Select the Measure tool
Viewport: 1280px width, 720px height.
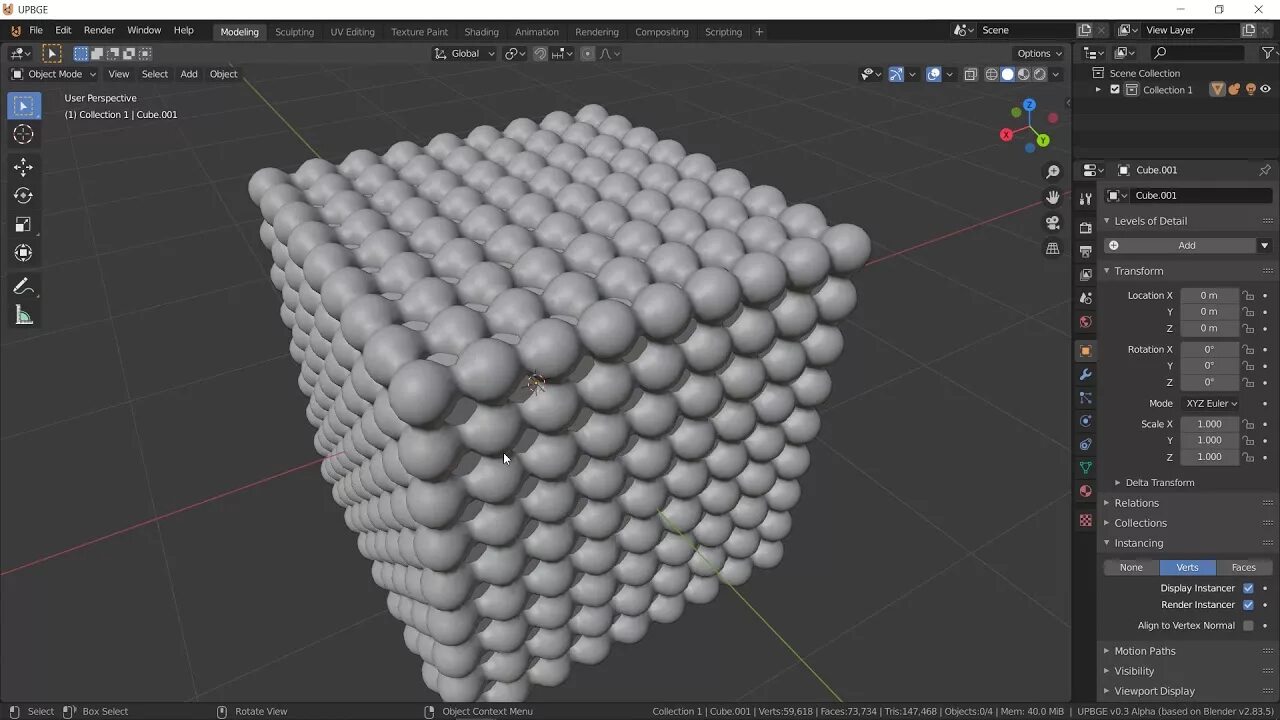coord(24,316)
